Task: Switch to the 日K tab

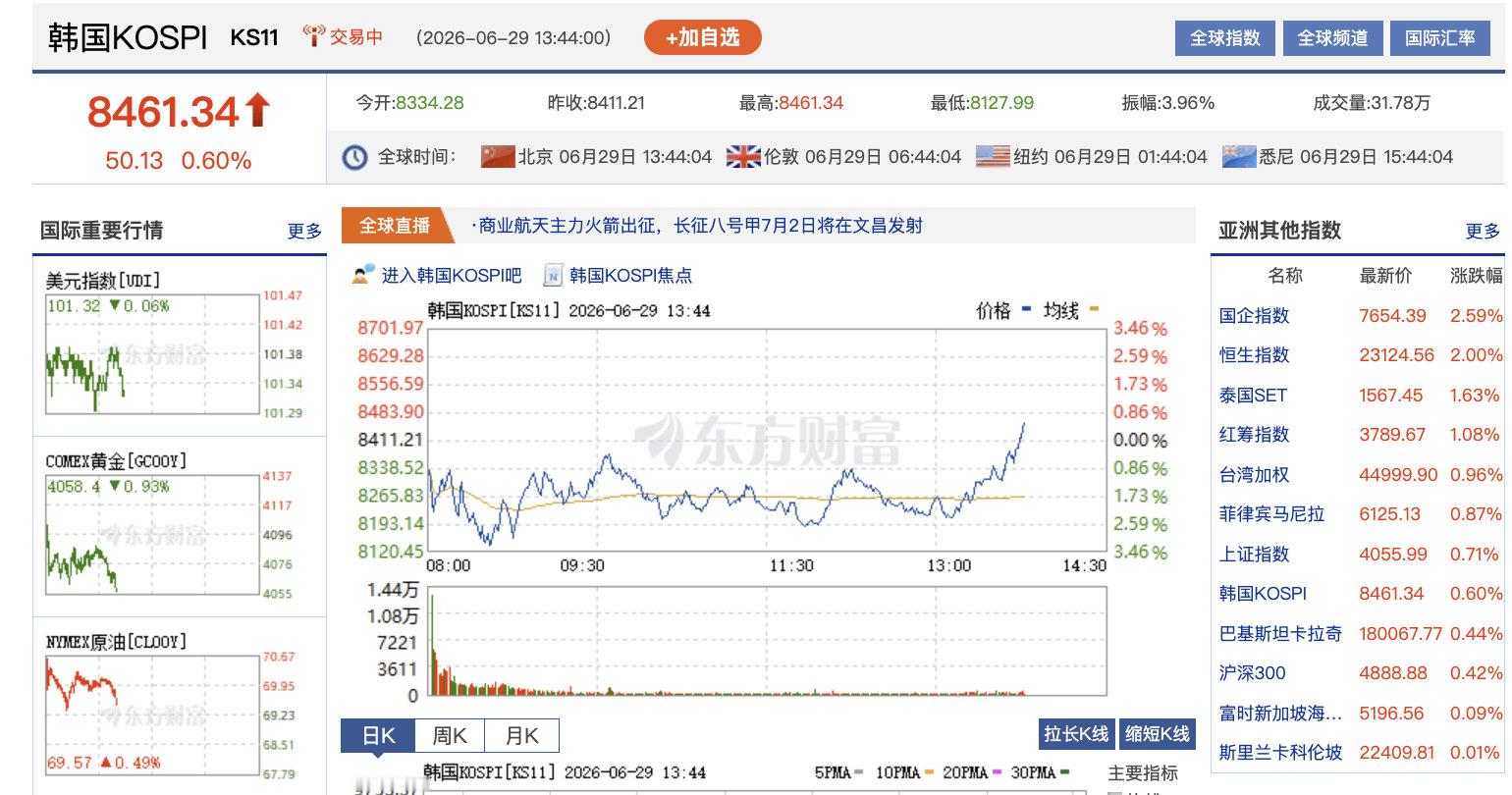Action: click(378, 735)
